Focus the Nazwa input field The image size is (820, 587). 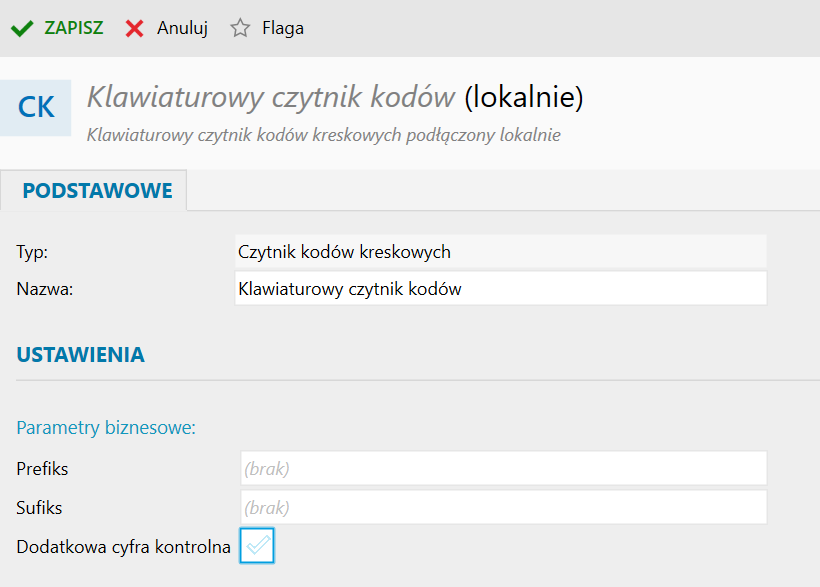click(500, 288)
